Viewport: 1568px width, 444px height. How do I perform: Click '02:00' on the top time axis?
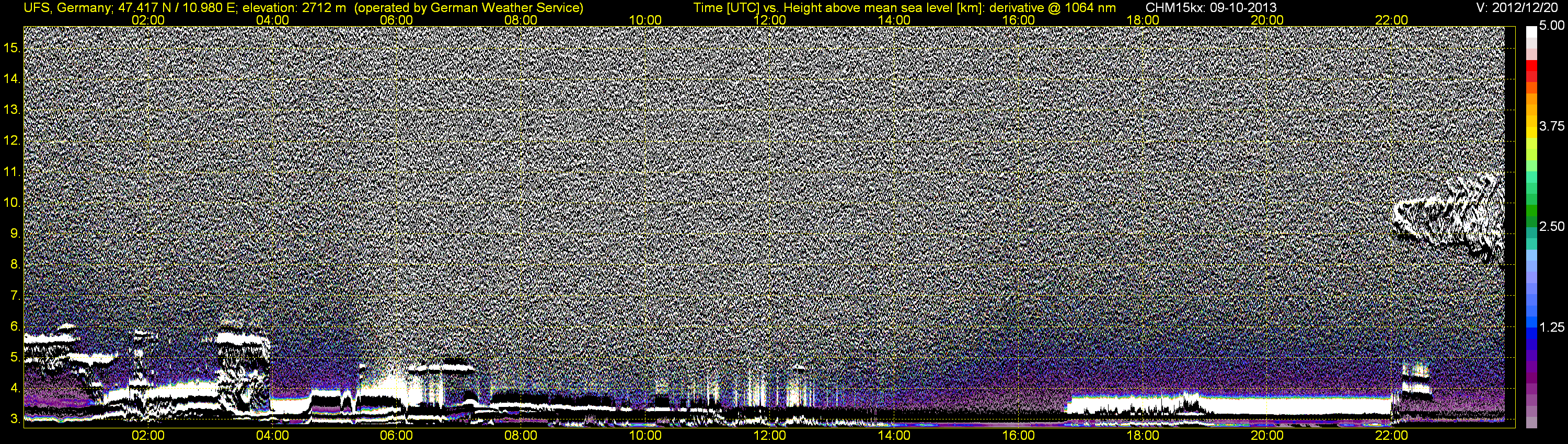pyautogui.click(x=148, y=20)
